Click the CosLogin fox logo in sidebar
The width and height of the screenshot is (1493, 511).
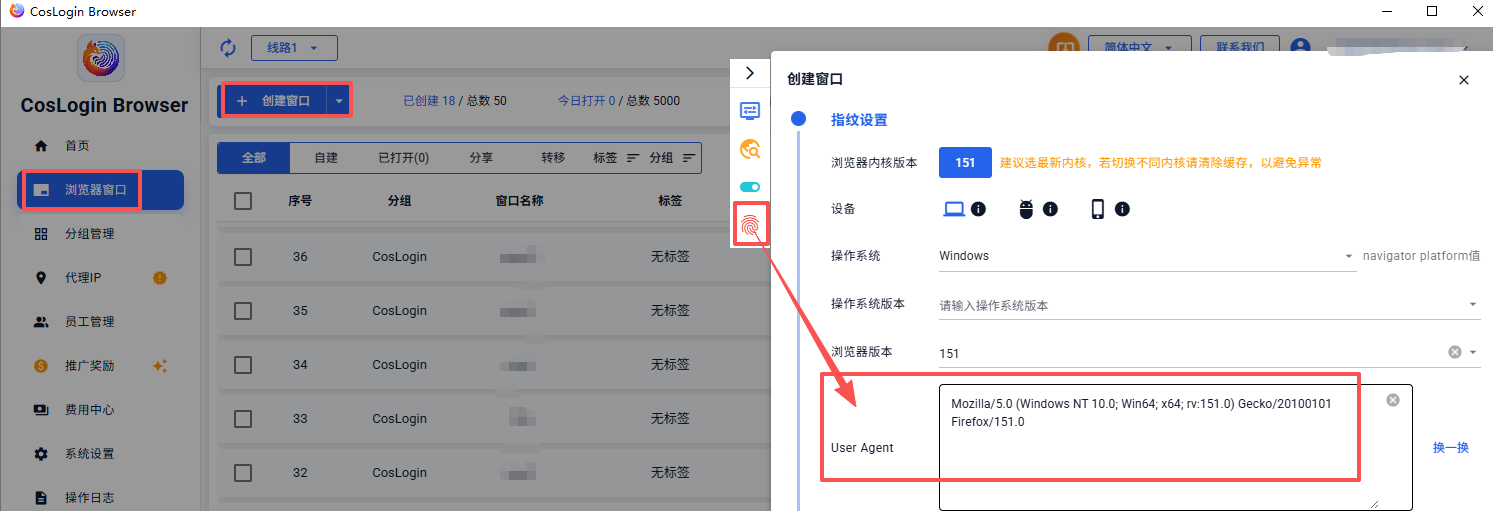coord(101,57)
